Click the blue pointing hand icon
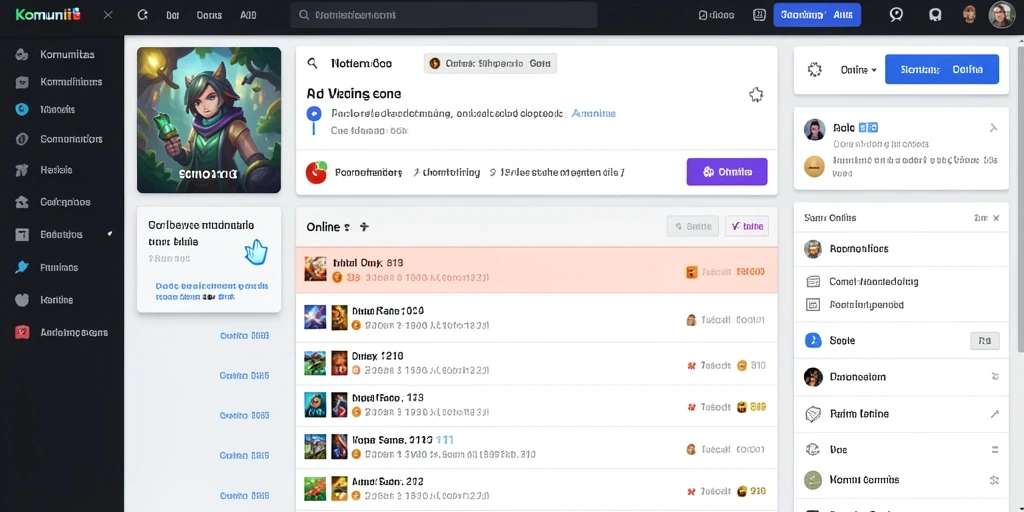 257,251
